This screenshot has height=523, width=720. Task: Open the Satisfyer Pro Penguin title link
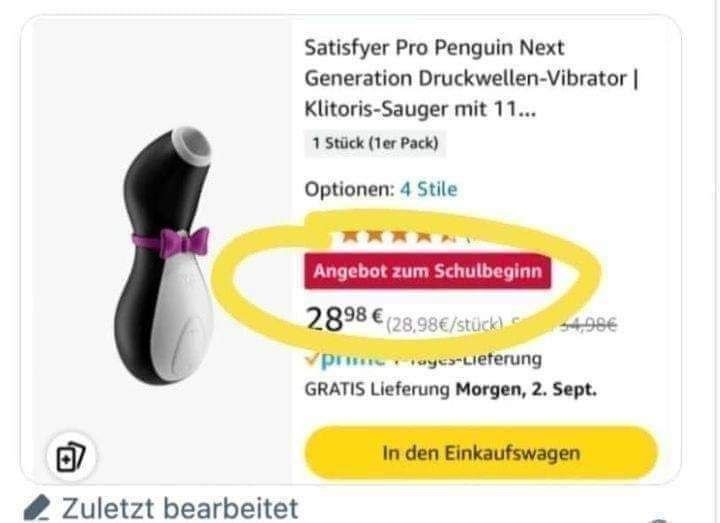(x=472, y=79)
